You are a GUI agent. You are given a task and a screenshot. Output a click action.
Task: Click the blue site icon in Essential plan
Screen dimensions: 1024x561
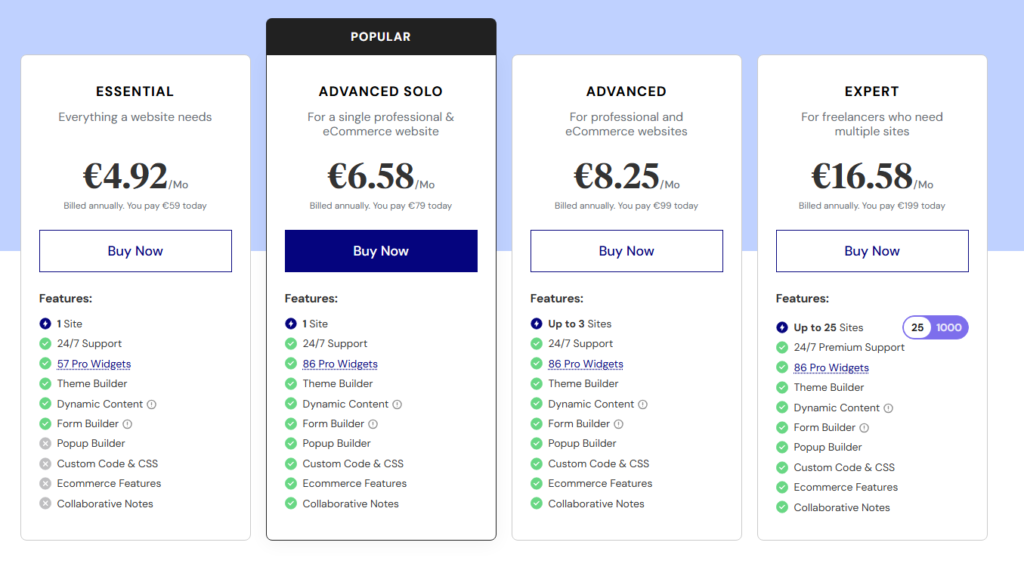point(45,324)
